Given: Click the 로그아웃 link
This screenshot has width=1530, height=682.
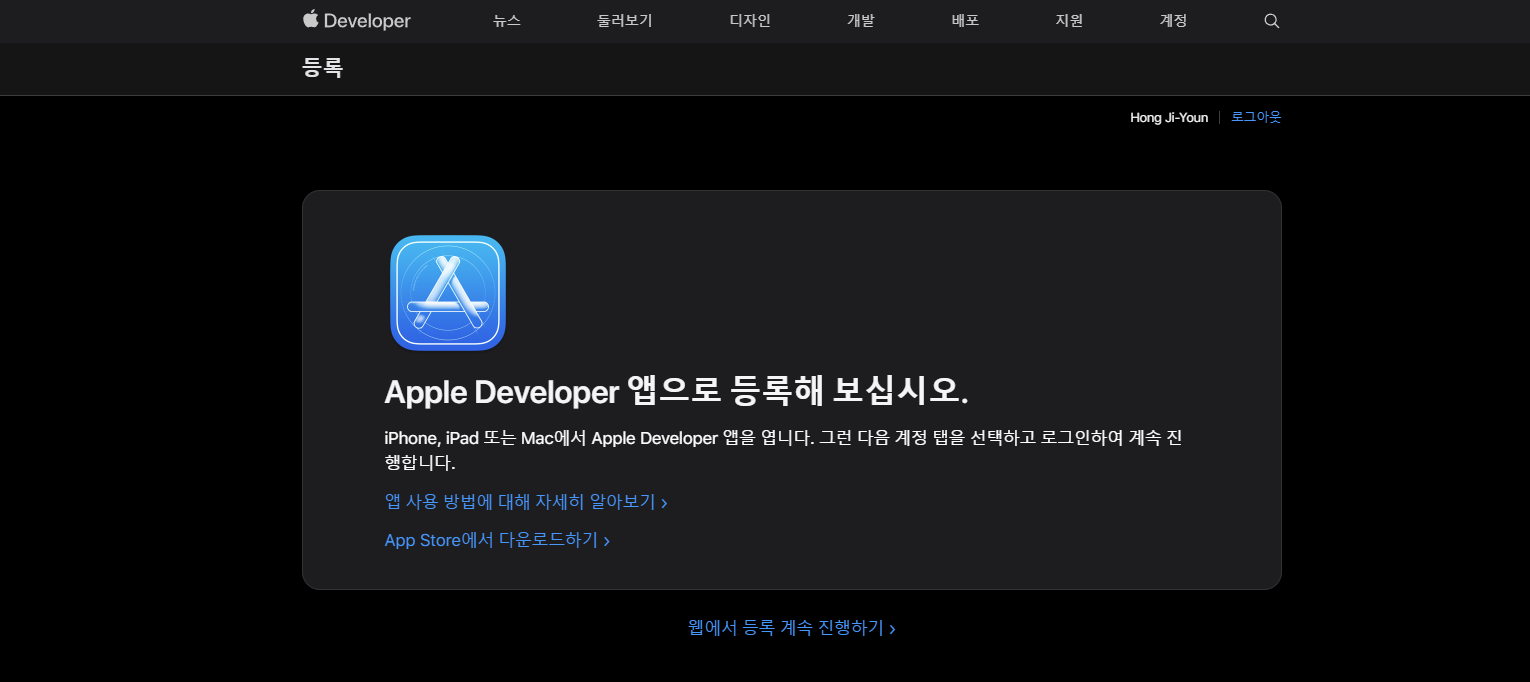Looking at the screenshot, I should pos(1256,117).
